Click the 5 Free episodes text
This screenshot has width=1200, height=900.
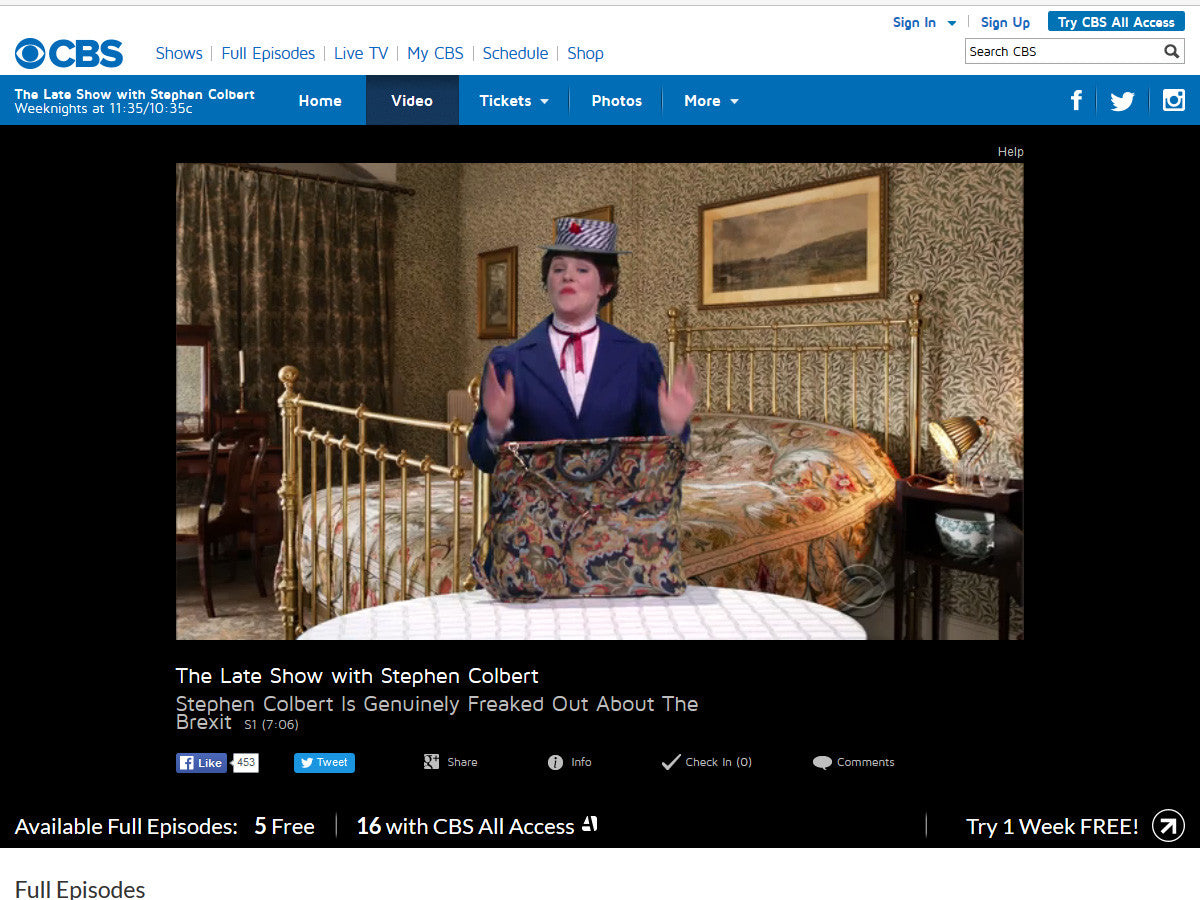tap(284, 826)
